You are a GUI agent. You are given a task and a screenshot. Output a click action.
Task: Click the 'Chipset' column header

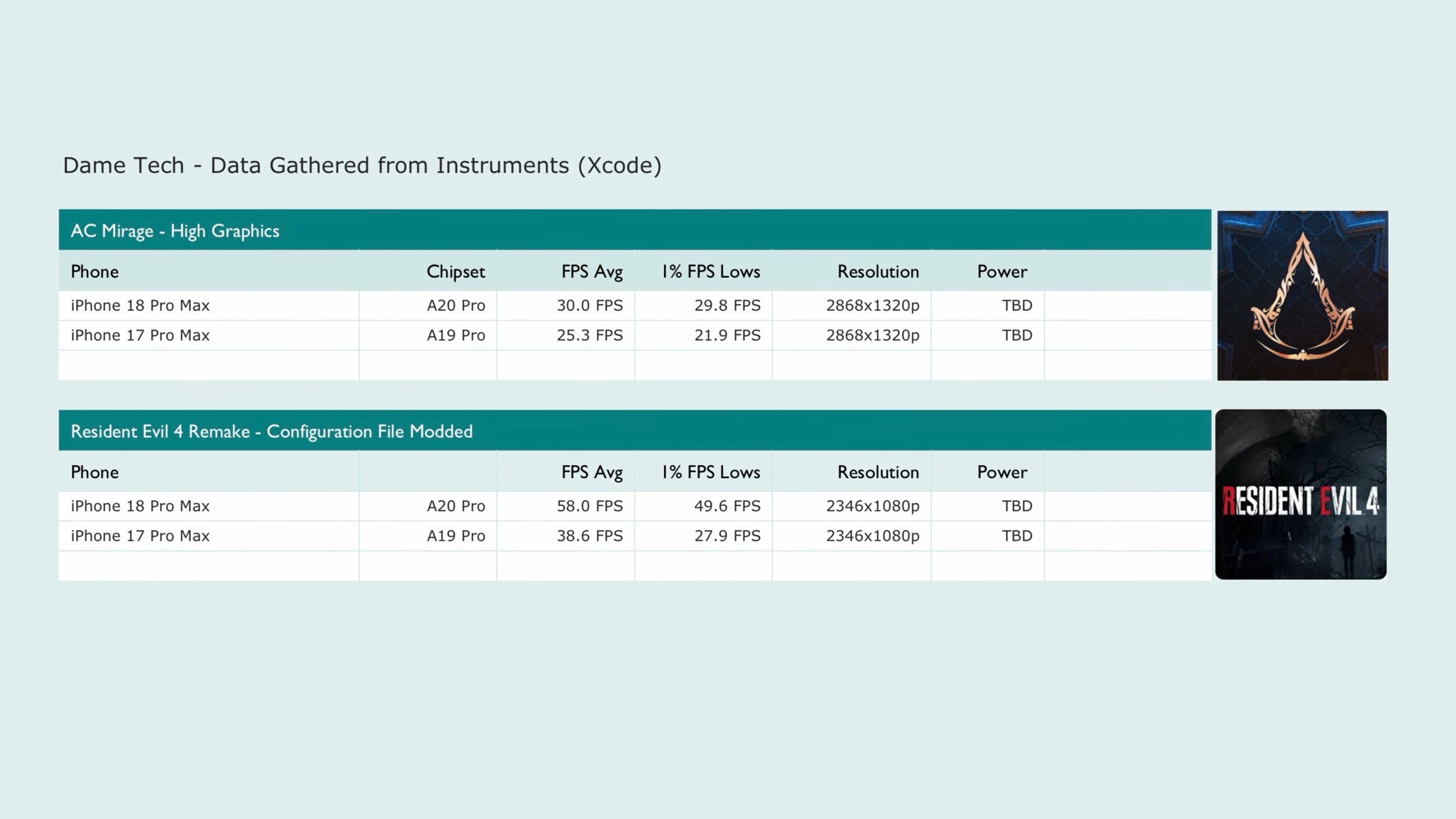(456, 272)
